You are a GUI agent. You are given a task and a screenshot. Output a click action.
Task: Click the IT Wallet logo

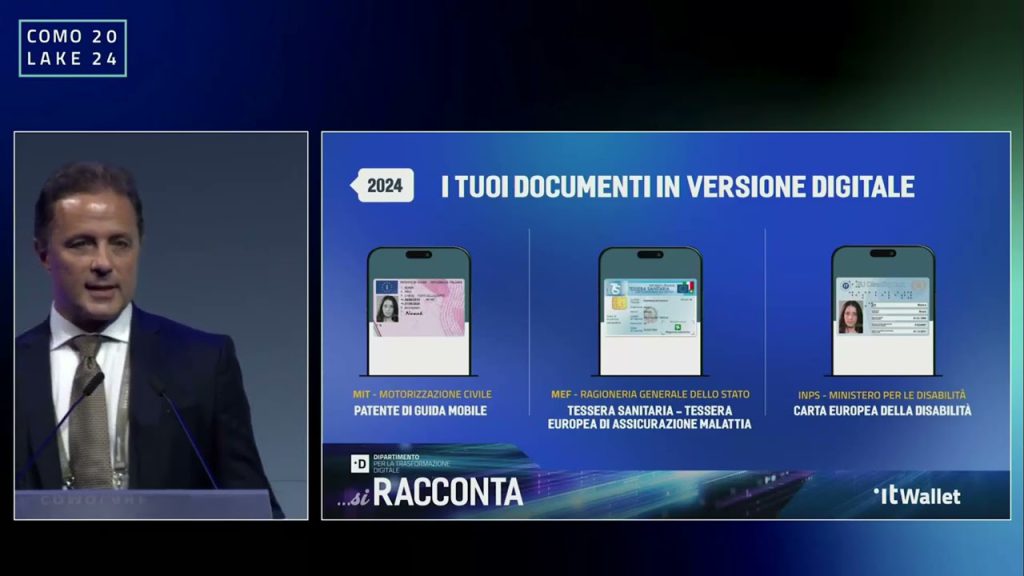tap(918, 496)
